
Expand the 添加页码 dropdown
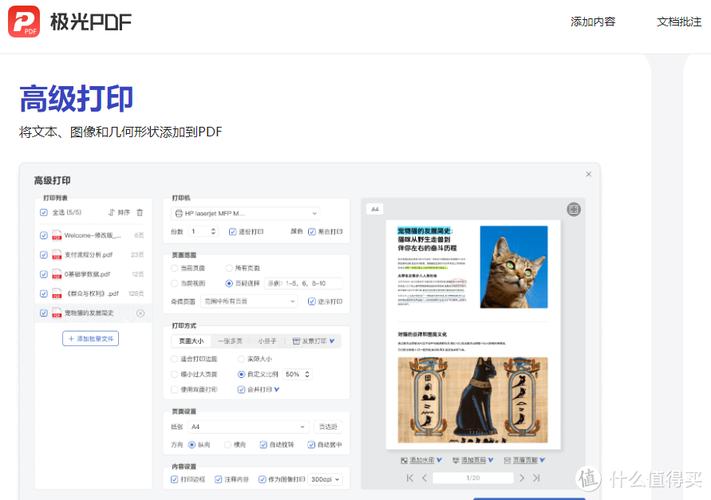pyautogui.click(x=491, y=460)
